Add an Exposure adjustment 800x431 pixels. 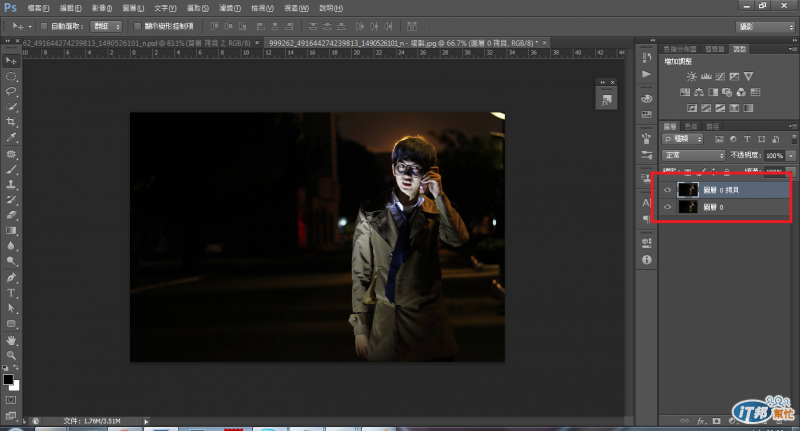click(734, 77)
